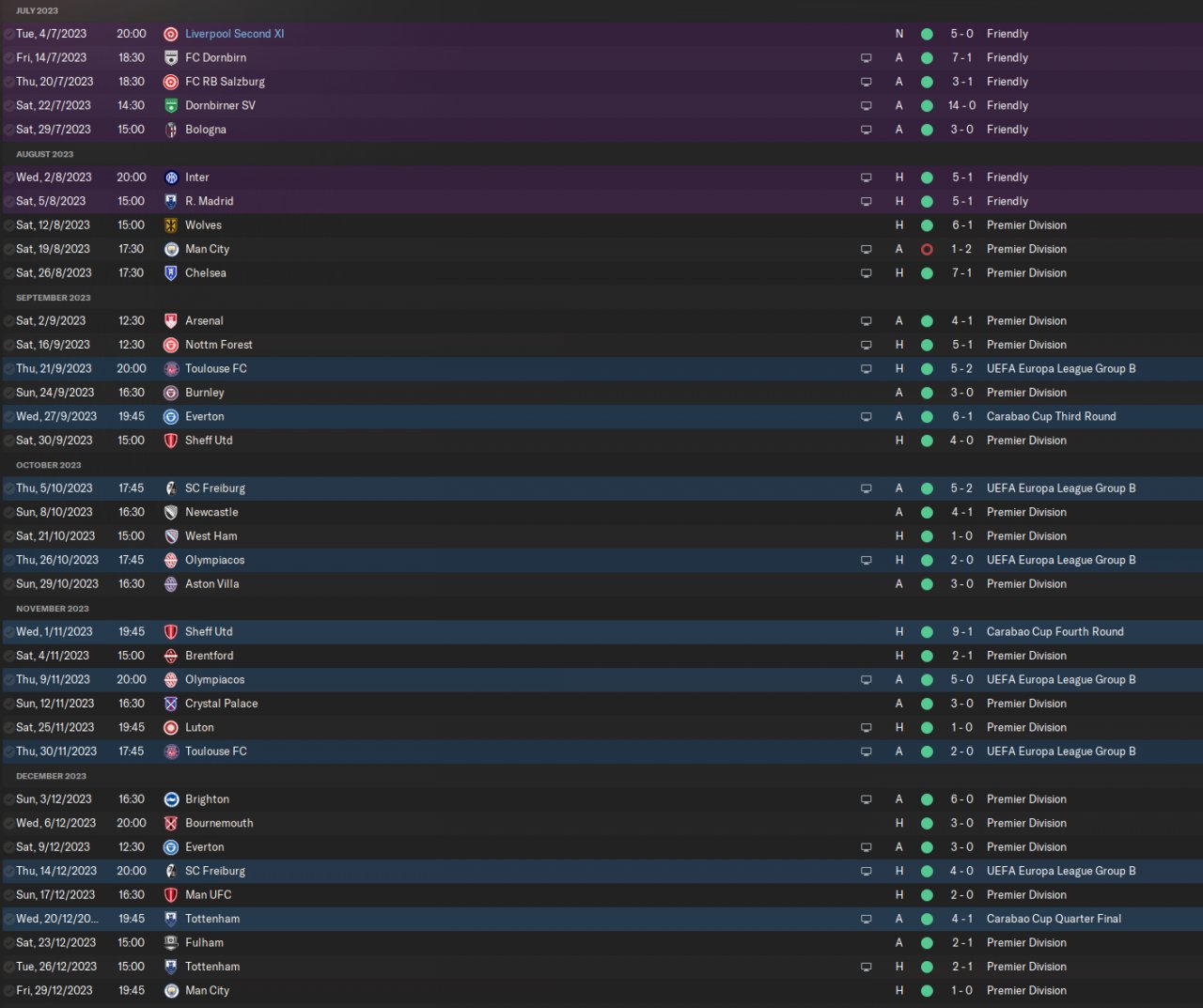
Task: Click the green win indicator for Chelsea match
Action: (x=927, y=273)
